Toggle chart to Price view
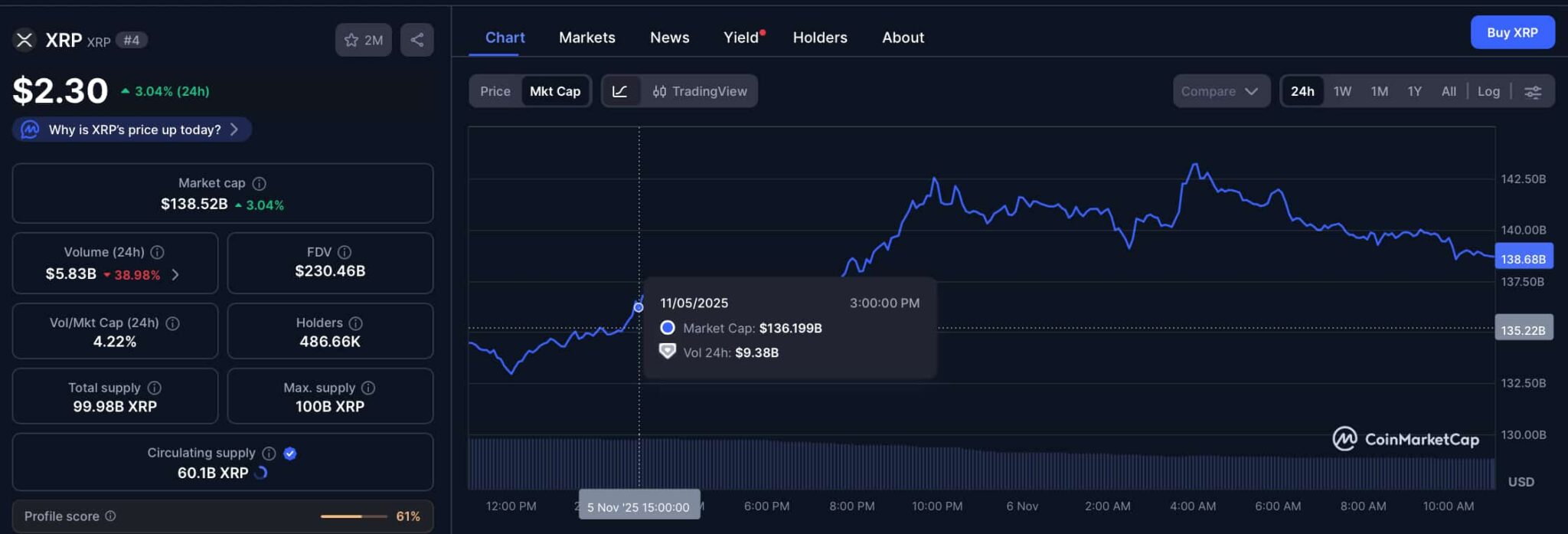 tap(495, 91)
